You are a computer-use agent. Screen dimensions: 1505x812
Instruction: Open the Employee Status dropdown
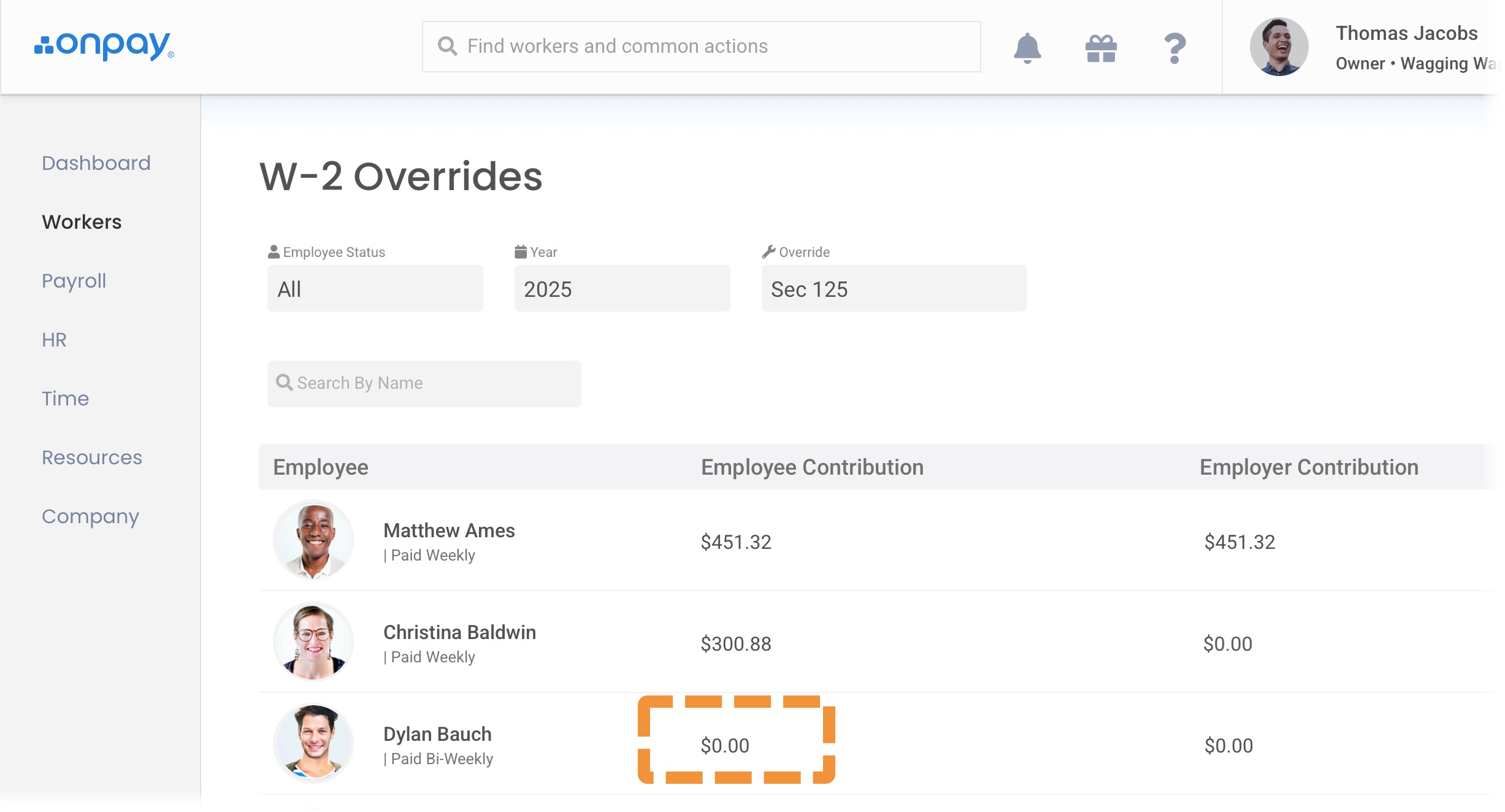(375, 289)
